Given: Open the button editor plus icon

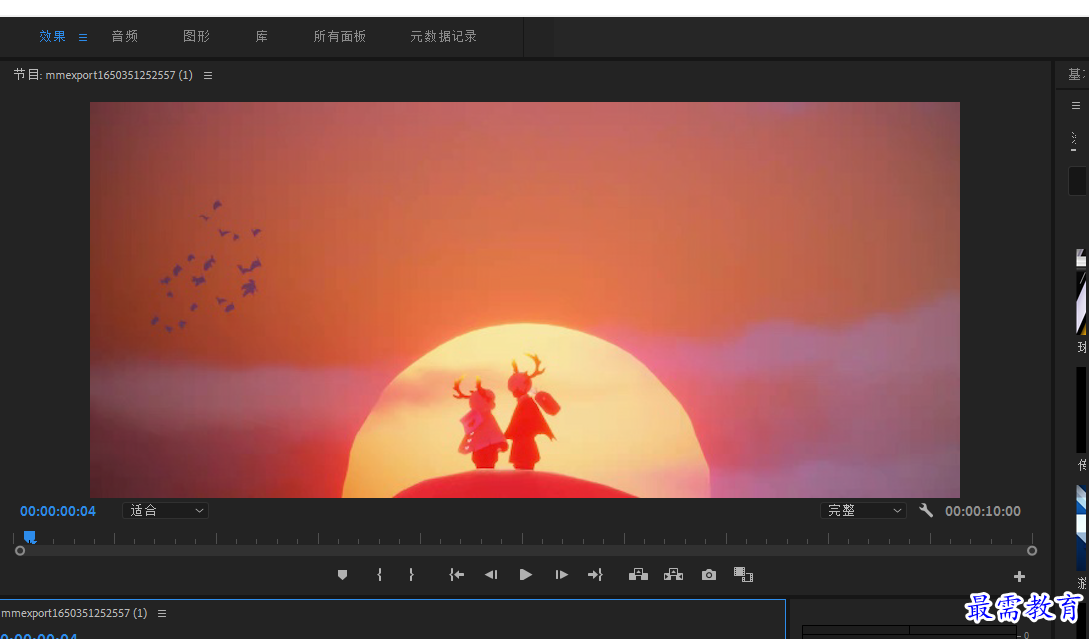Looking at the screenshot, I should 1019,576.
